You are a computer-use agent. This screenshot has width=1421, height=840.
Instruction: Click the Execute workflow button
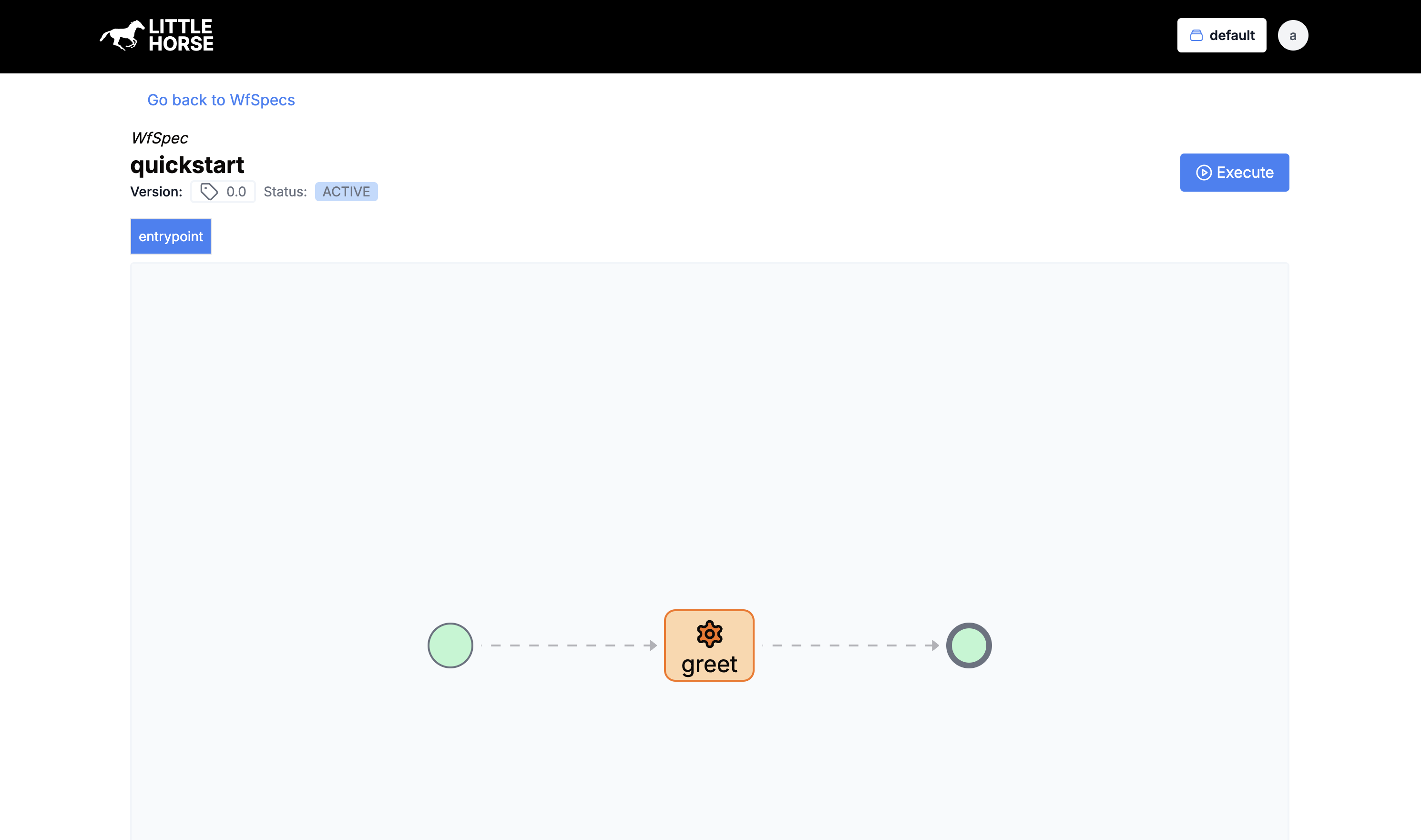(x=1234, y=172)
